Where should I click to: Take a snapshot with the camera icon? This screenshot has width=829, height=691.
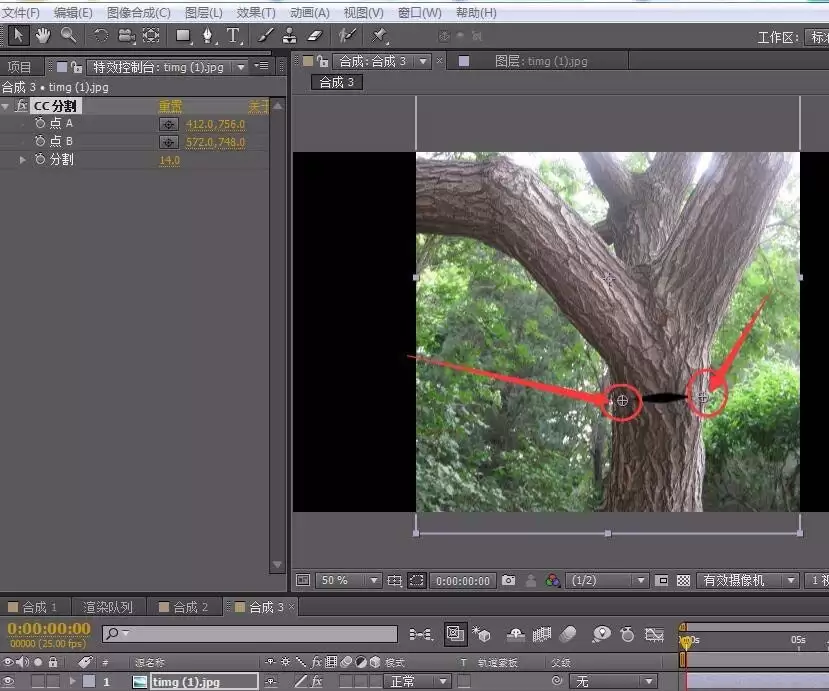(508, 580)
